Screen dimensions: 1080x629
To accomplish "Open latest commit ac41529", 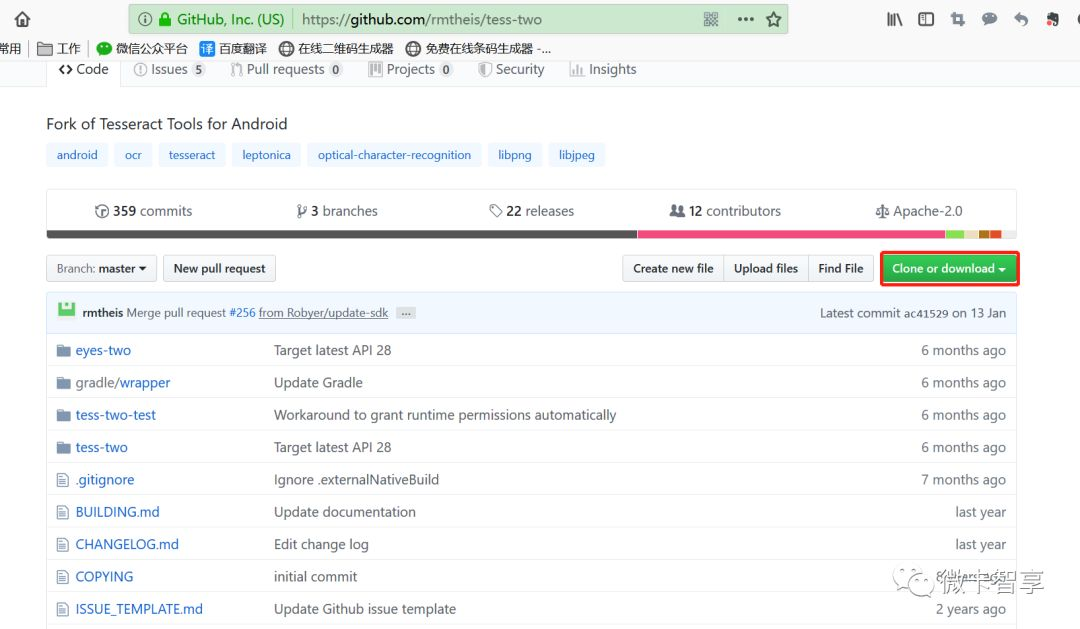I will (x=926, y=313).
